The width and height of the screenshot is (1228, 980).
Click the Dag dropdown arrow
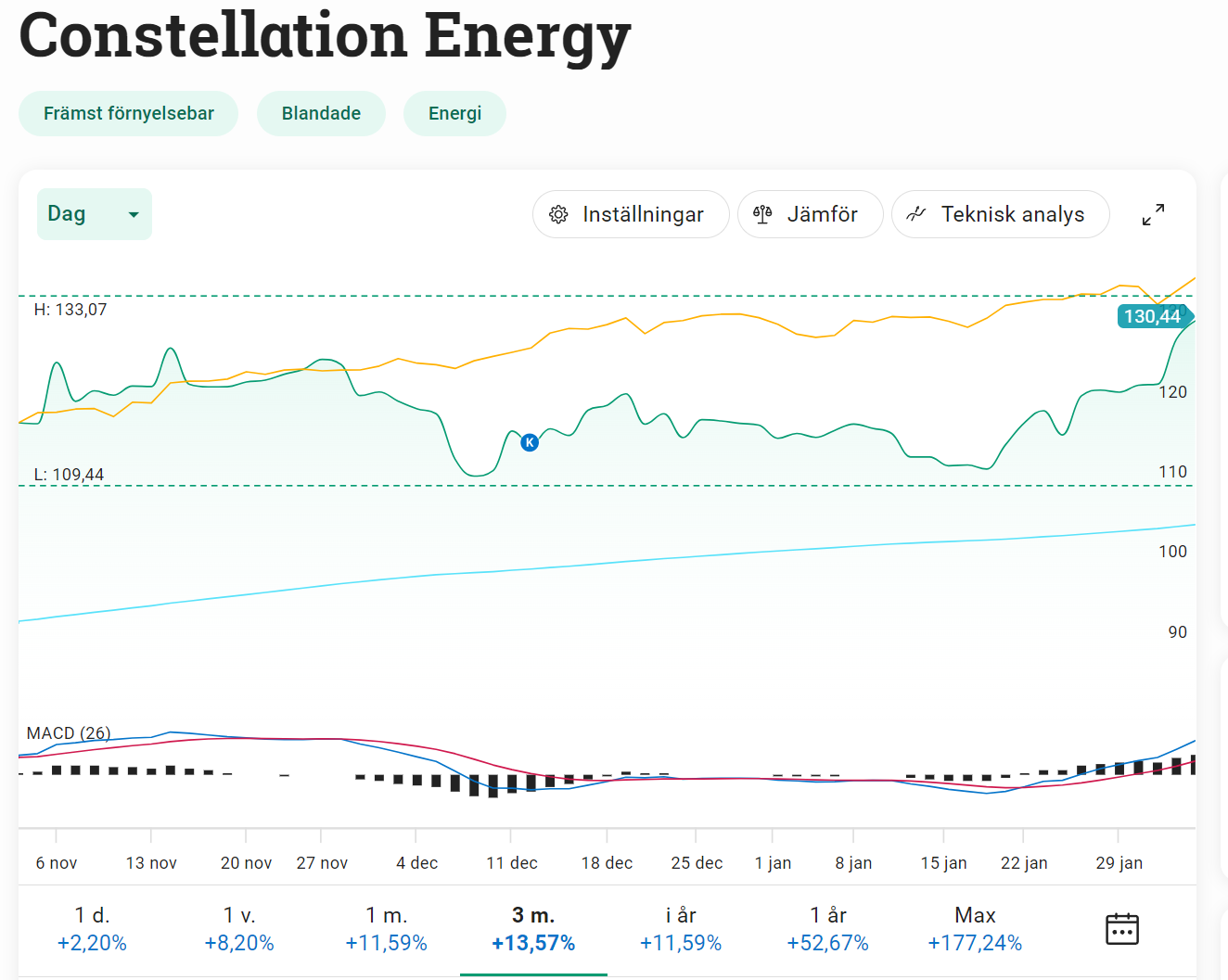[134, 215]
